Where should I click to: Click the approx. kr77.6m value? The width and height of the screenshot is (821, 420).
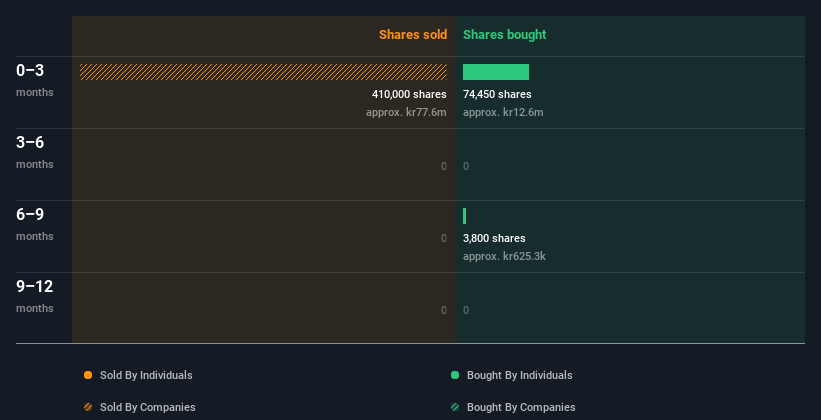pos(406,112)
